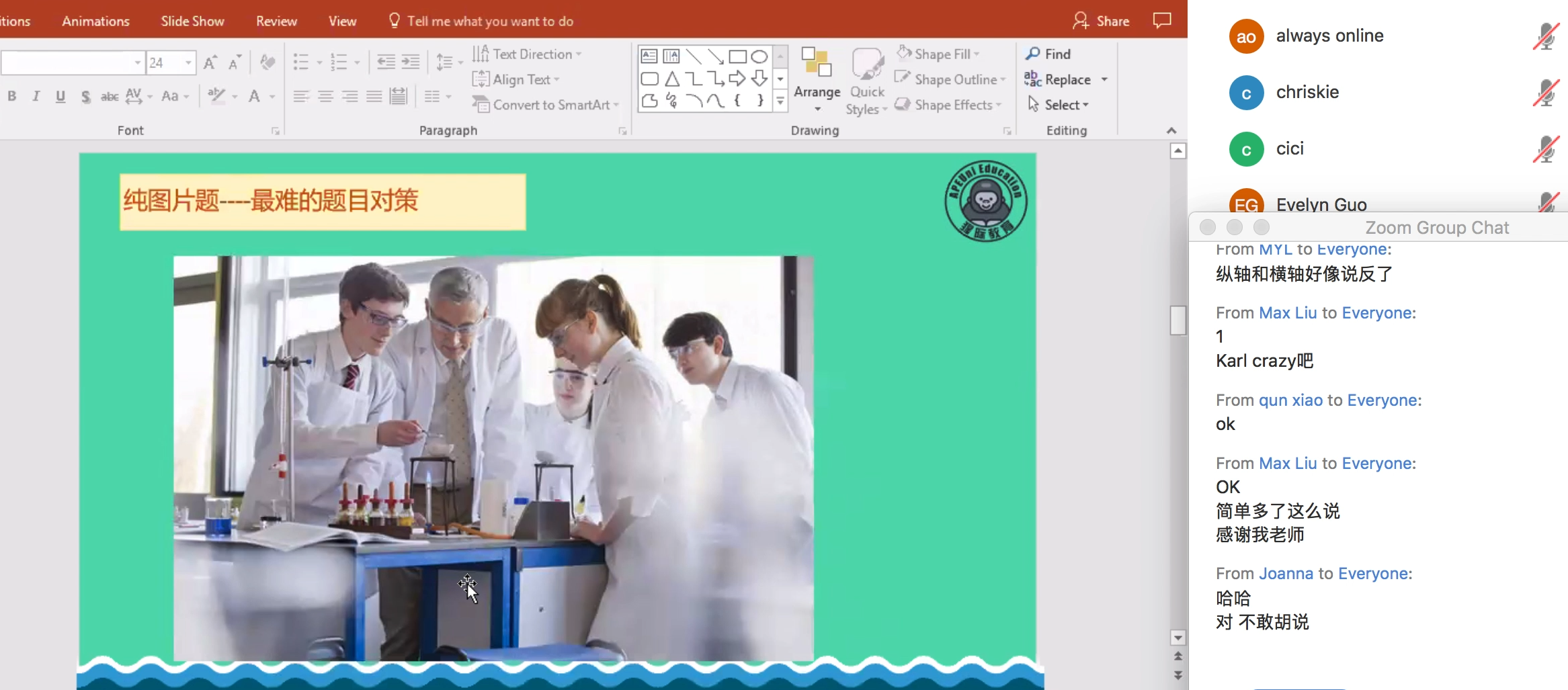Select the Arrow line shape
Image resolution: width=1568 pixels, height=690 pixels.
point(716,56)
